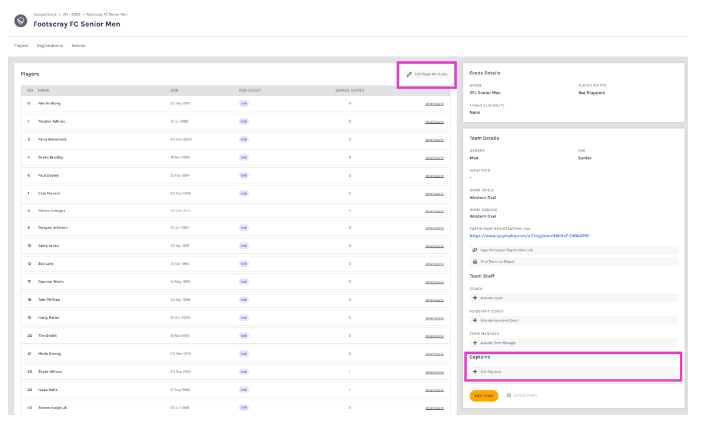Image resolution: width=725 pixels, height=427 pixels.
Task: Switch to the Registrations tab
Action: (50, 46)
